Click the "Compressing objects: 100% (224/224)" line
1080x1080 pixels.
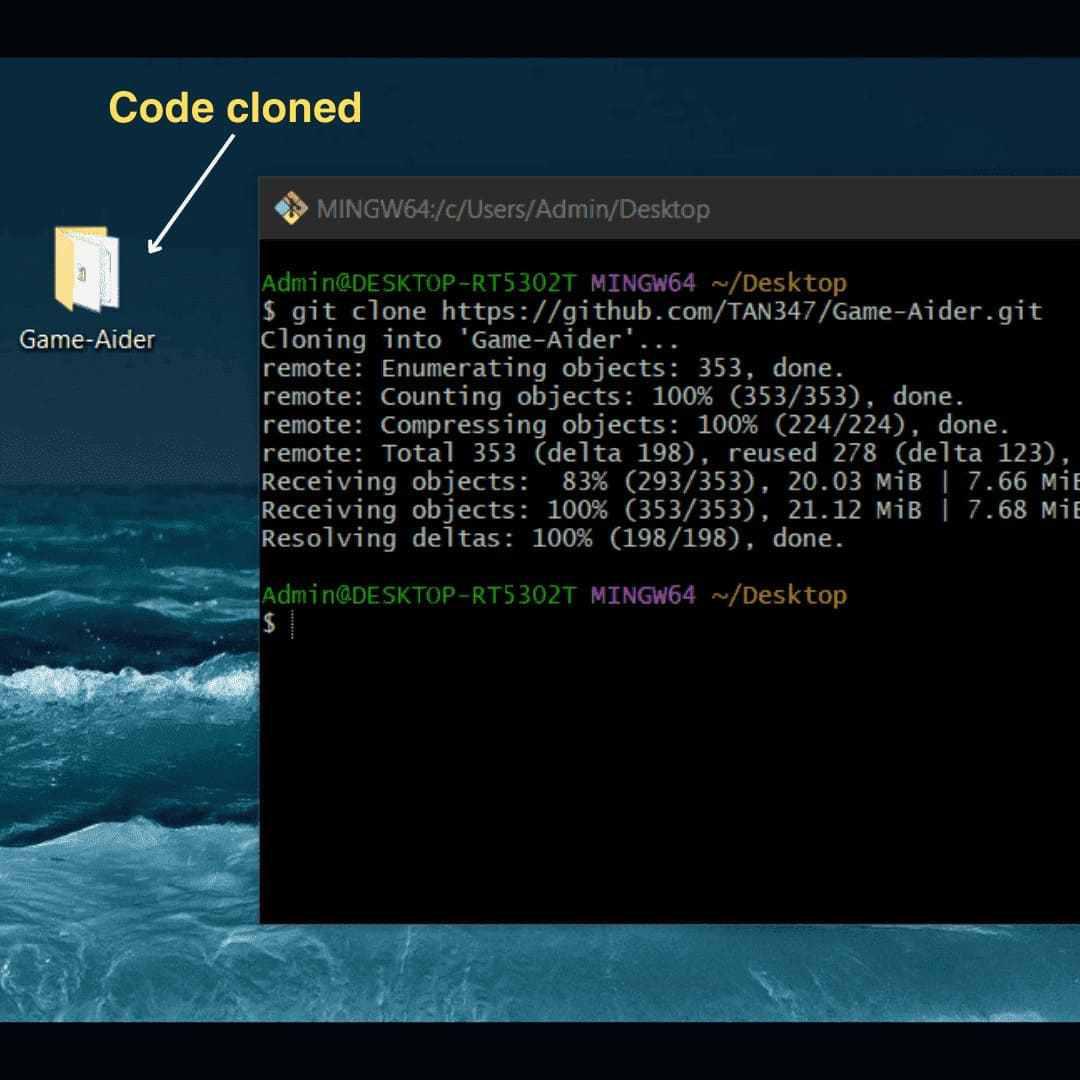pyautogui.click(x=635, y=425)
